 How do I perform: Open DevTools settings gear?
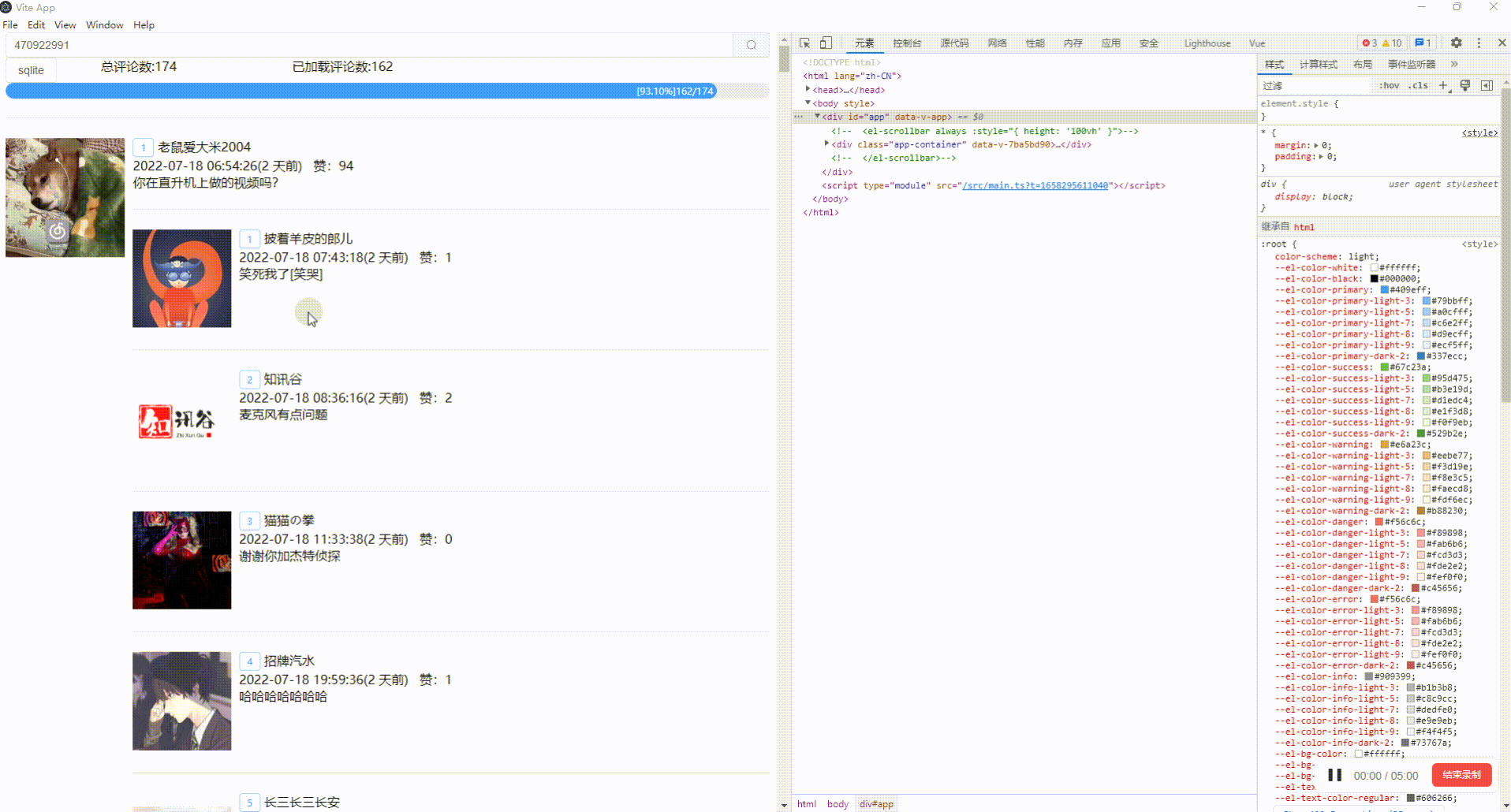pyautogui.click(x=1456, y=43)
